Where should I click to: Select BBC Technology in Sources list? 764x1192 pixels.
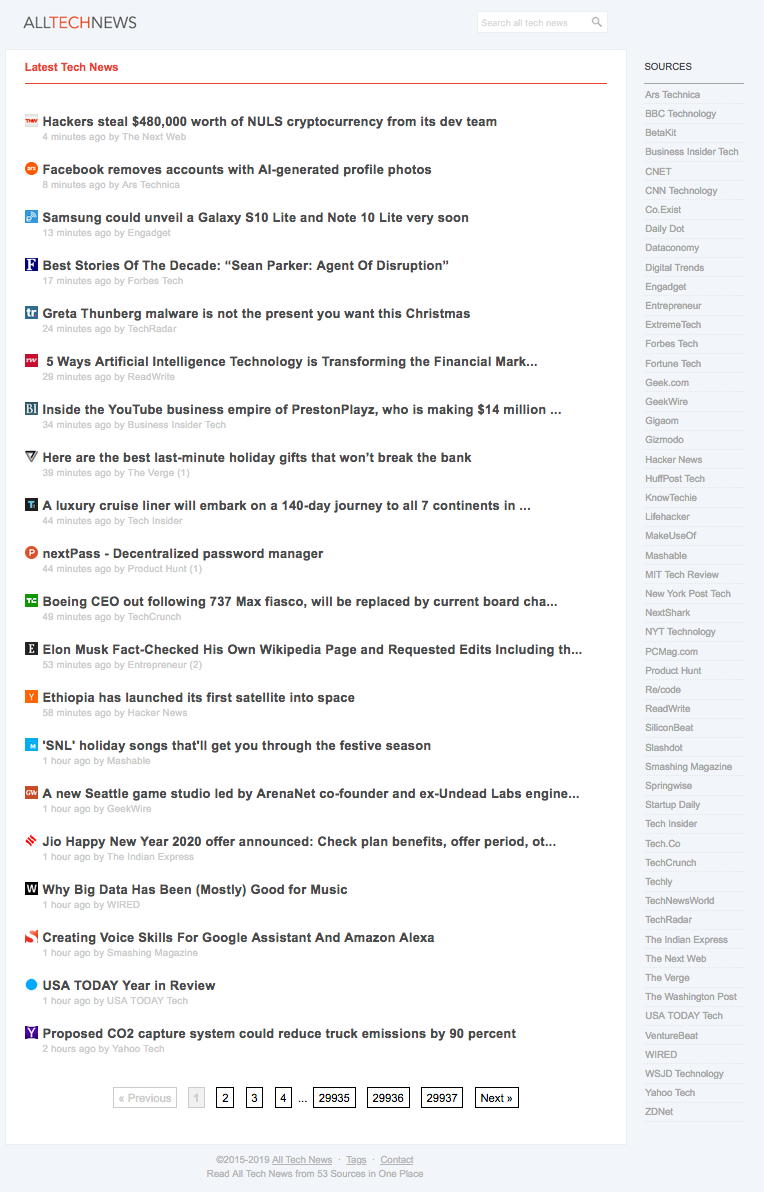point(680,113)
